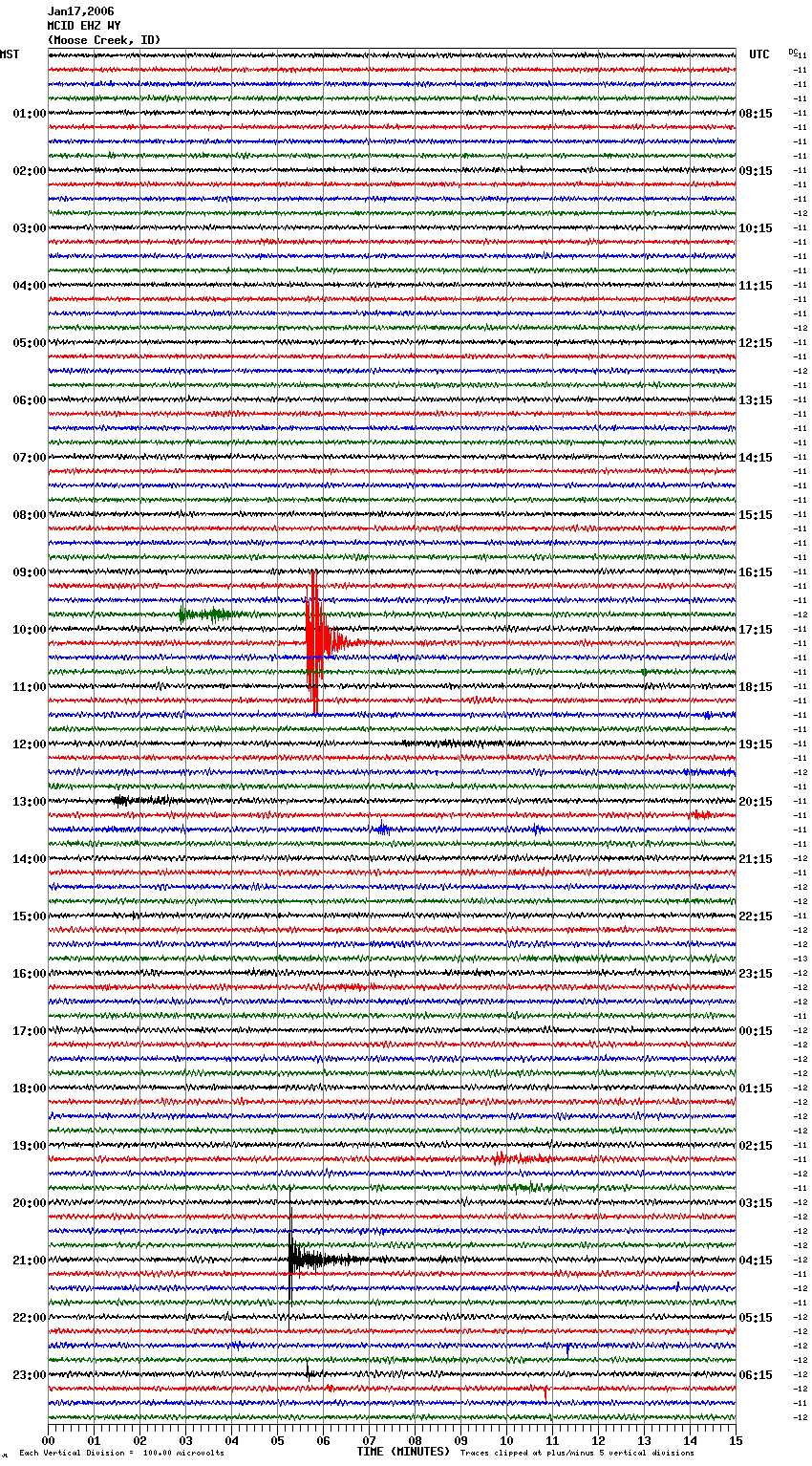The width and height of the screenshot is (812, 1466).
Task: Click the 15 minute axis tick label
Action: point(736,1440)
